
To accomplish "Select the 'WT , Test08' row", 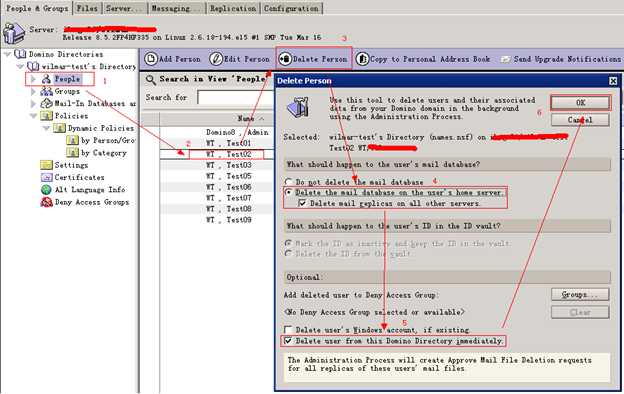I will (x=217, y=209).
